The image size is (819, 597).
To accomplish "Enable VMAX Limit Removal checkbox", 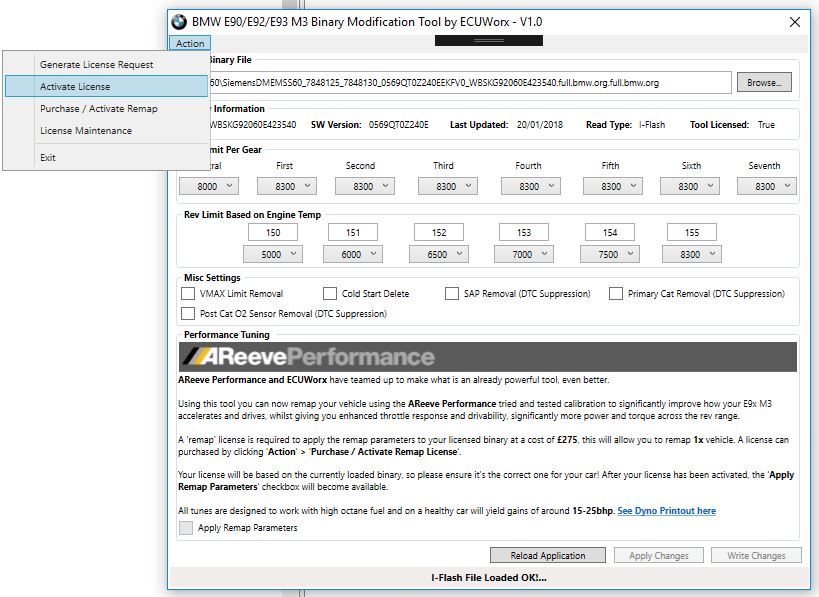I will point(188,294).
